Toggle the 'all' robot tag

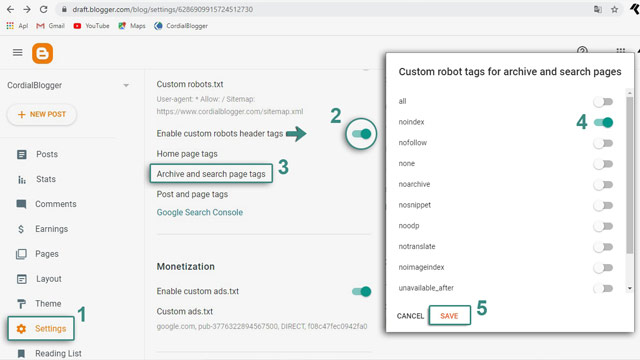click(603, 102)
